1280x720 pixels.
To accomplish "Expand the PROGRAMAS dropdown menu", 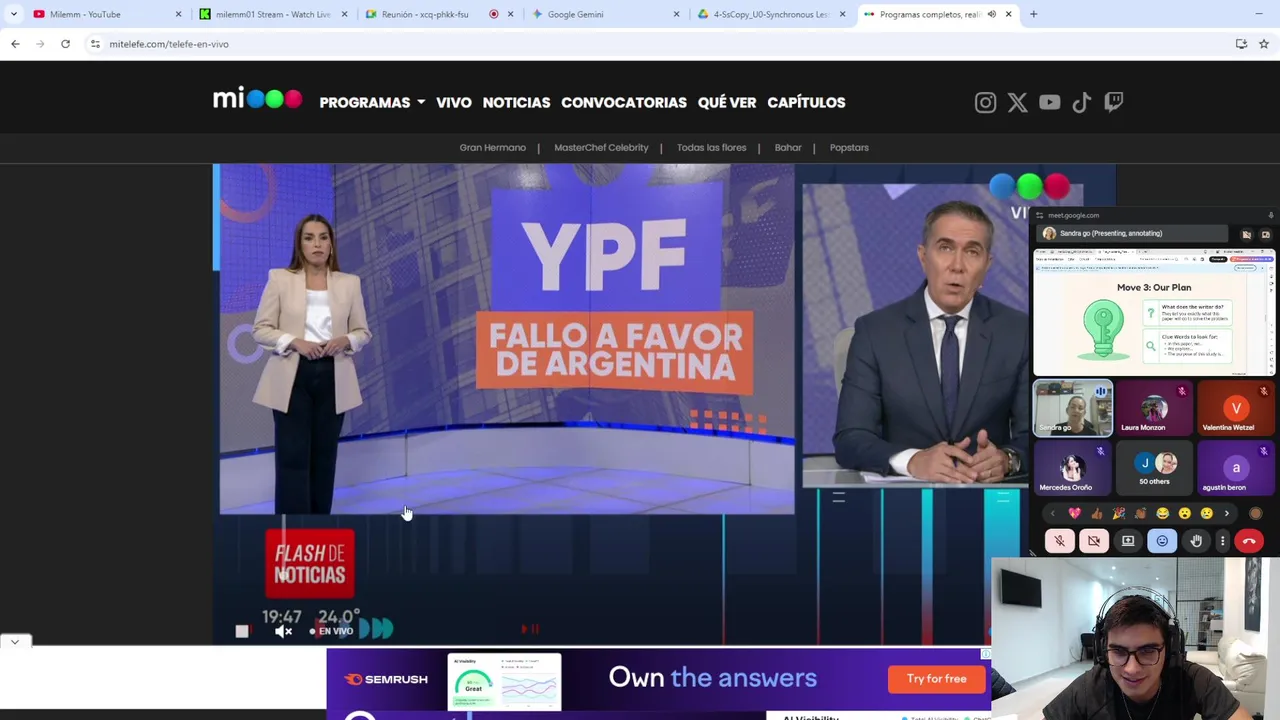I will (372, 102).
